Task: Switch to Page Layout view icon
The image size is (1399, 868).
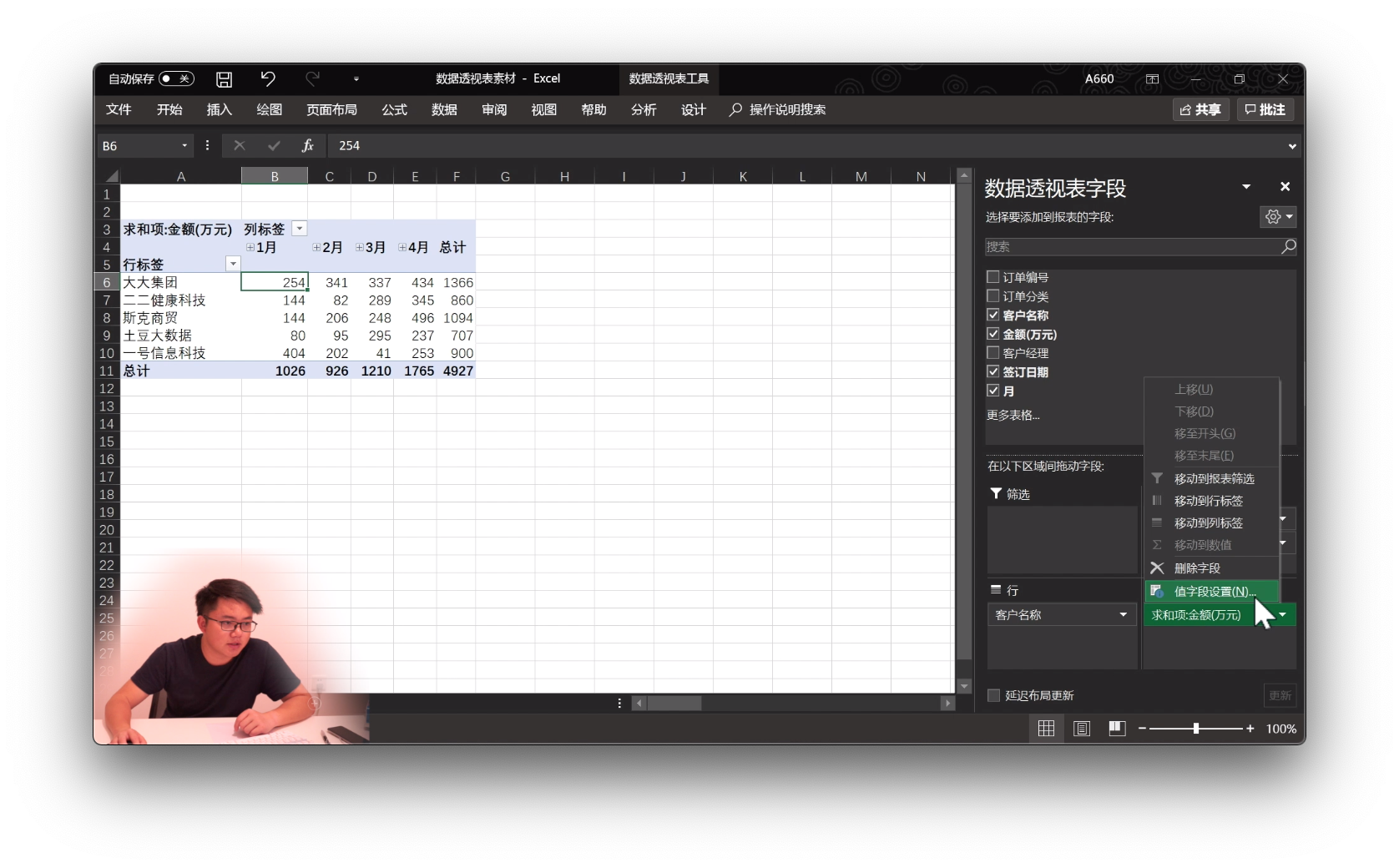Action: [x=1082, y=729]
